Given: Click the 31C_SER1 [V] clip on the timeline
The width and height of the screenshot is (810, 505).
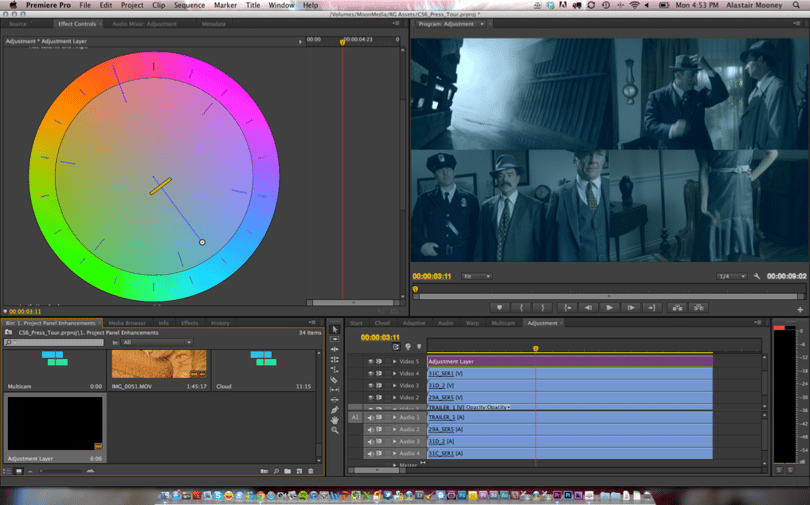Looking at the screenshot, I should tap(570, 373).
